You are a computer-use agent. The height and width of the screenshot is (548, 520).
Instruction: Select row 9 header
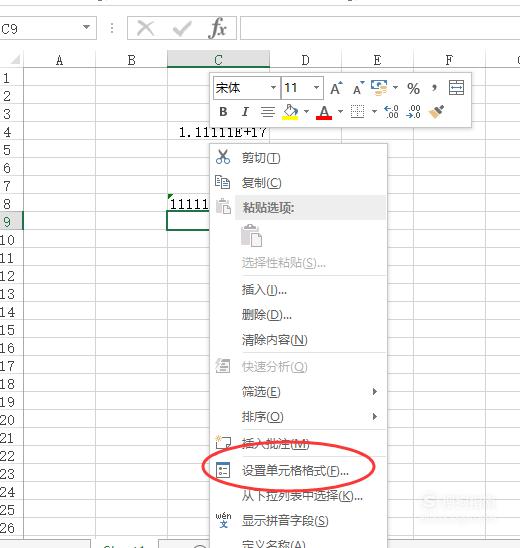(x=11, y=222)
